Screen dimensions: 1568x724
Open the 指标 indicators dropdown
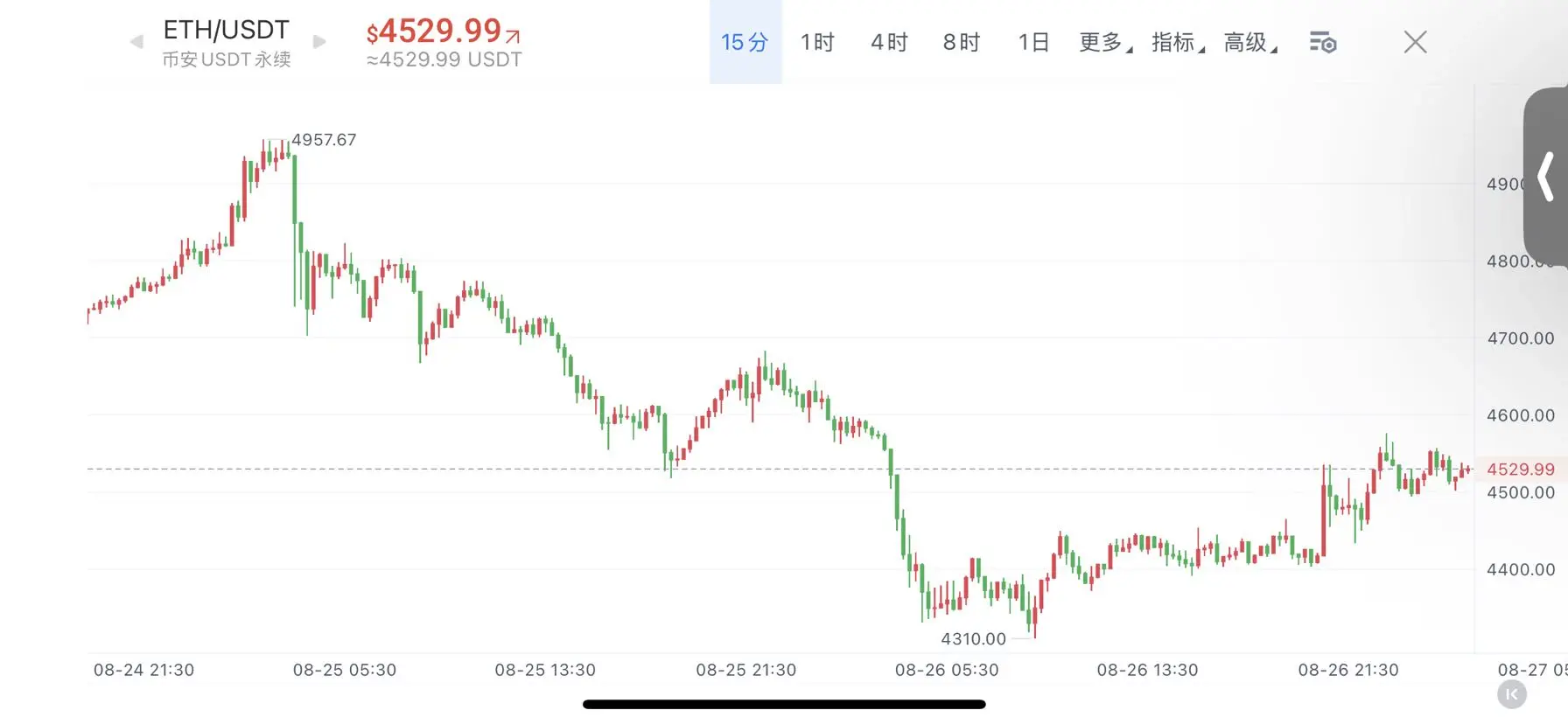tap(1179, 42)
